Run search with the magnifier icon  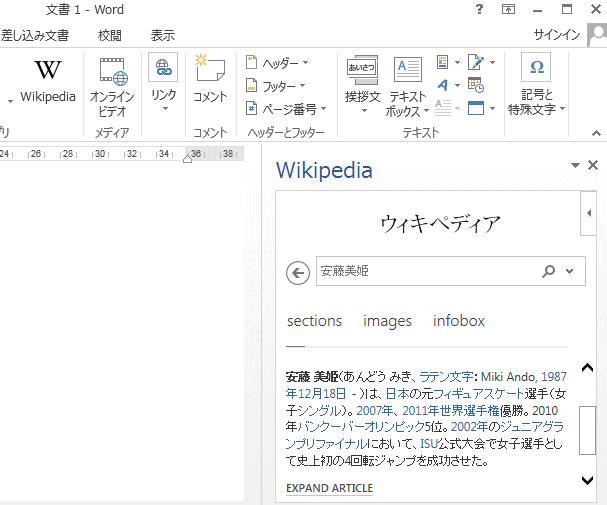click(x=548, y=271)
